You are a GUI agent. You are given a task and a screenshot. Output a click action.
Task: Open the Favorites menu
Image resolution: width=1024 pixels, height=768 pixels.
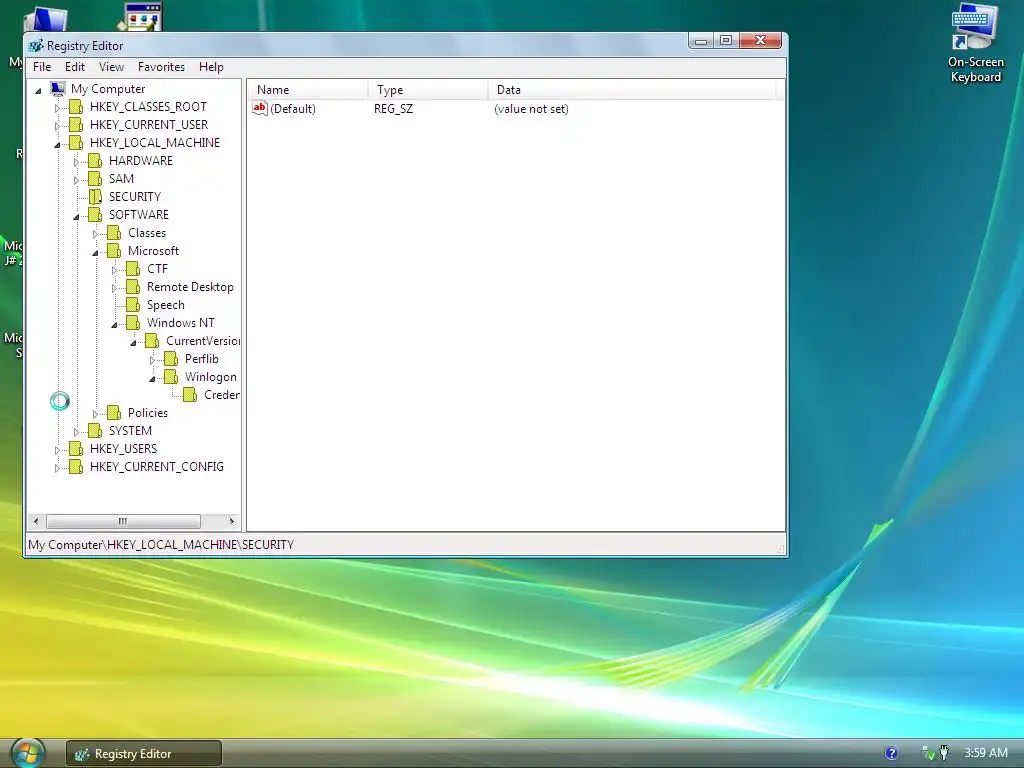coord(161,67)
